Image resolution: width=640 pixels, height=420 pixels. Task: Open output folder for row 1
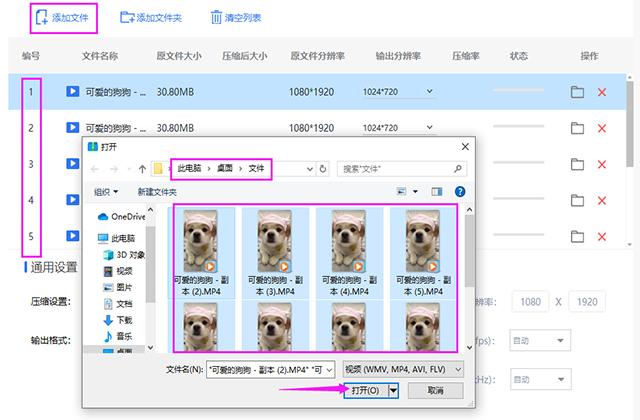pos(577,92)
